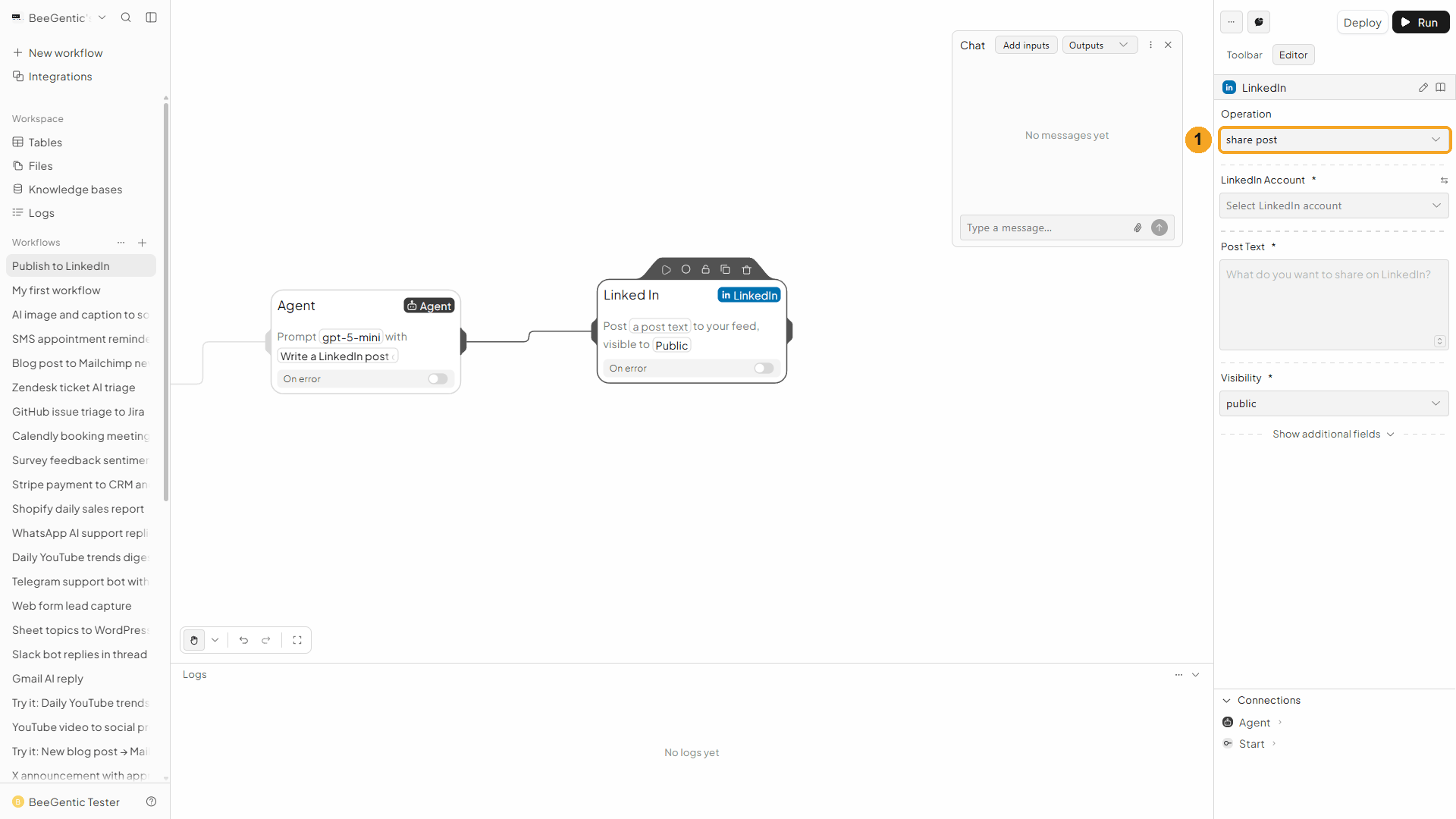Screen dimensions: 1456x819
Task: Click the undo arrow in canvas toolbar
Action: tap(243, 640)
